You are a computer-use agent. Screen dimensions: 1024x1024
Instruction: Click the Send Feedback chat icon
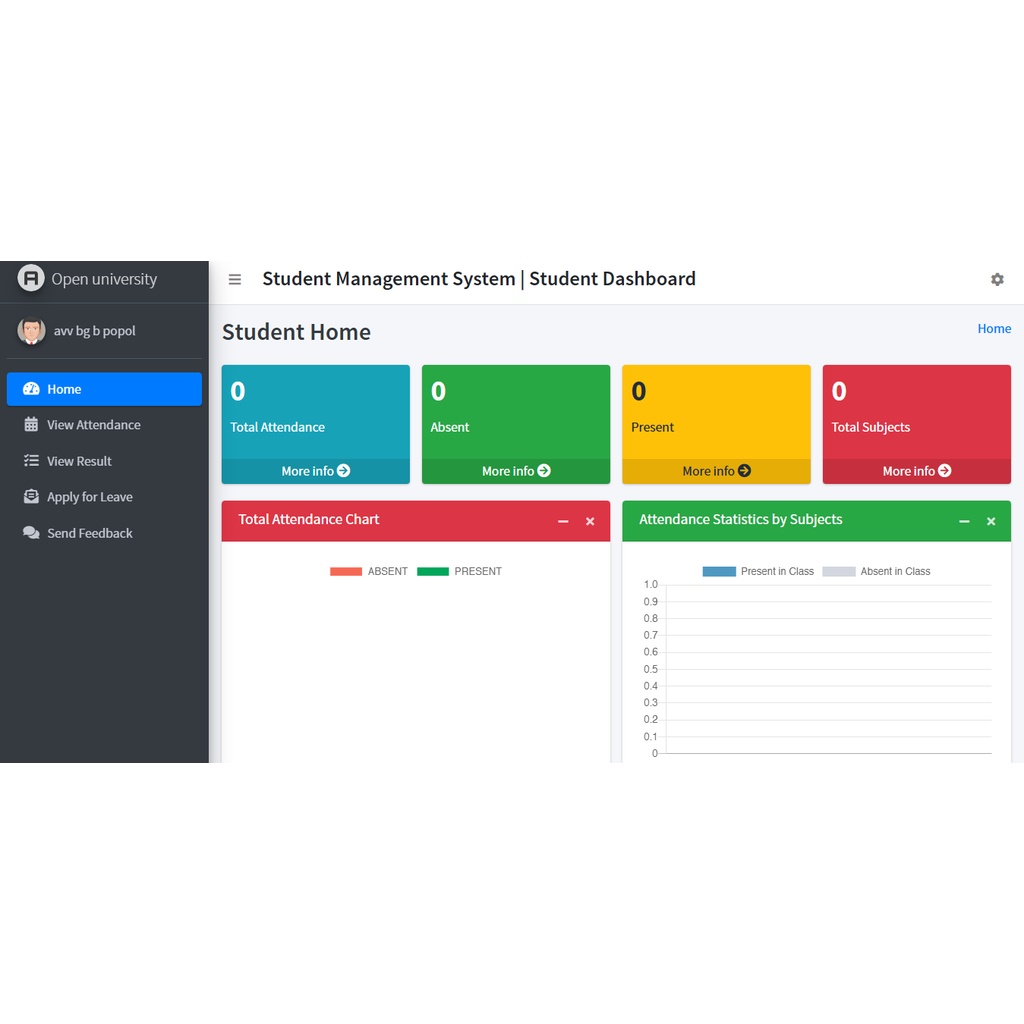[x=31, y=533]
